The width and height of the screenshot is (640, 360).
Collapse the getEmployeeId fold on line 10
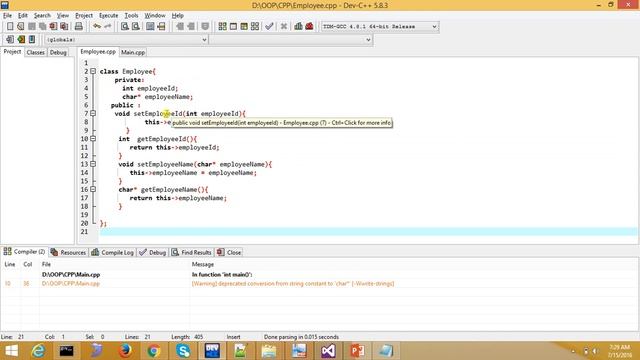click(93, 138)
